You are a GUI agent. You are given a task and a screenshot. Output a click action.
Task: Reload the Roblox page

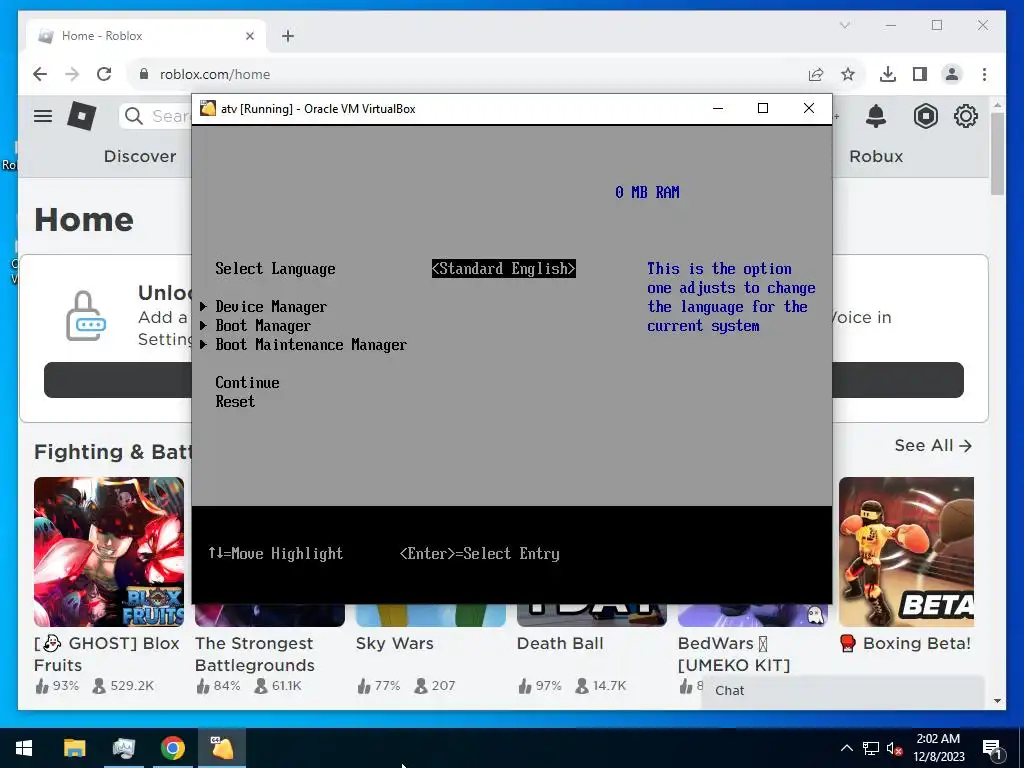104,74
